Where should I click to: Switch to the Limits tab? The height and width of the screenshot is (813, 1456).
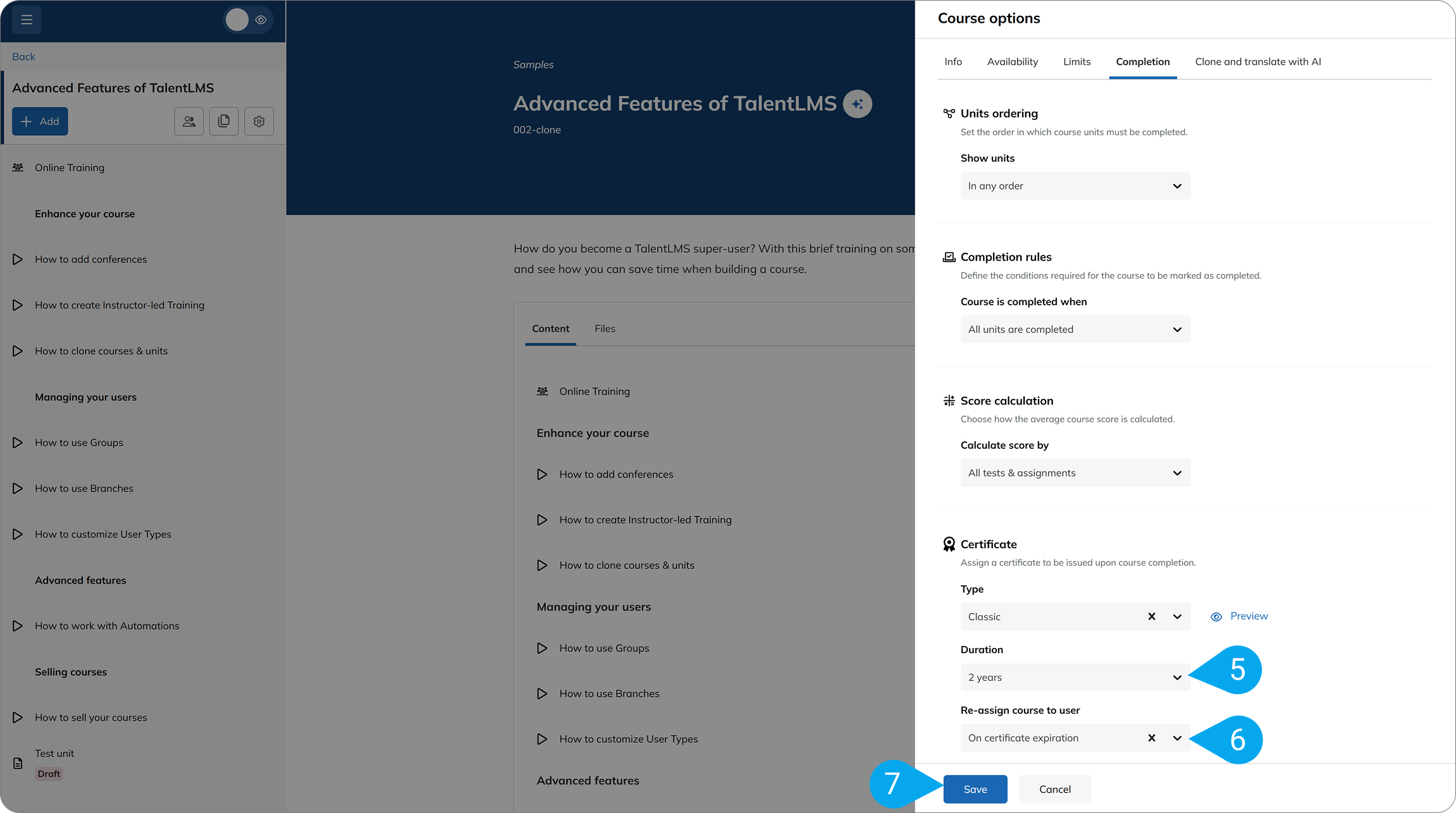(1077, 61)
